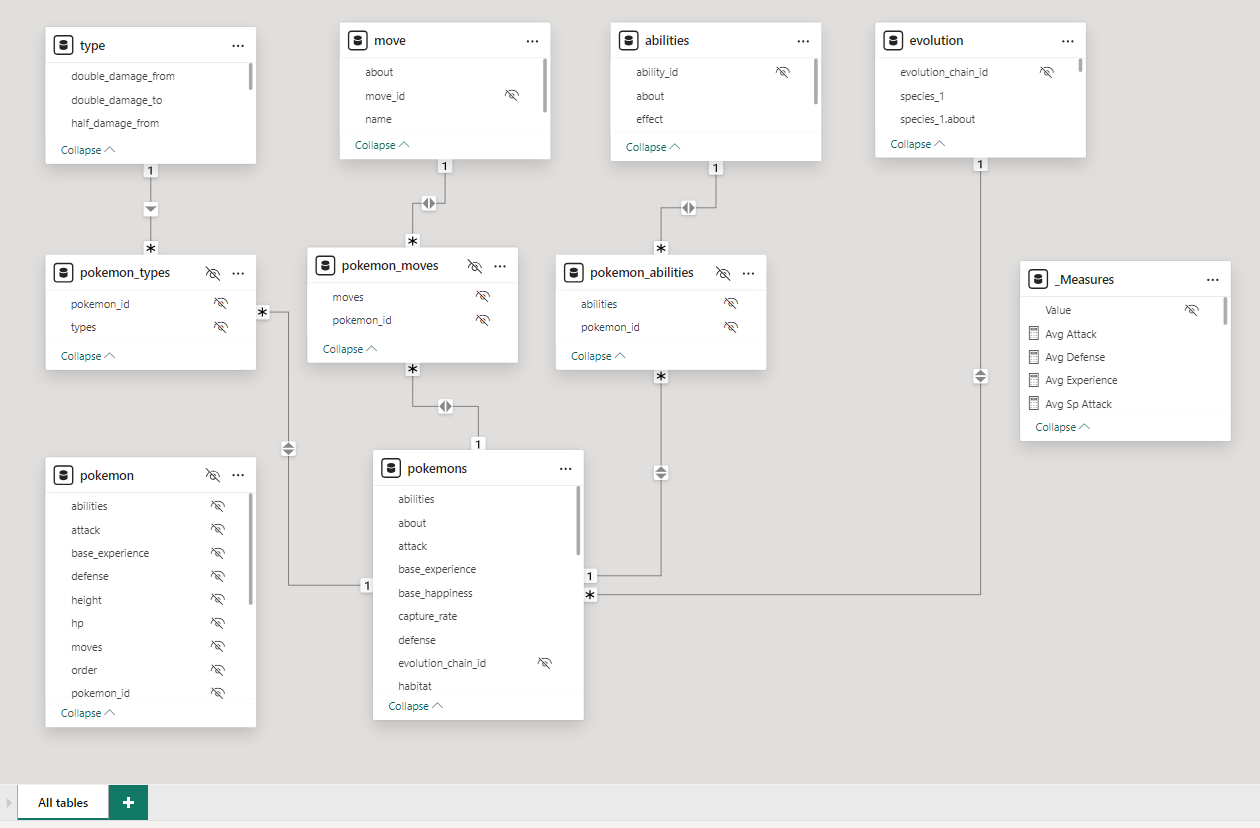Toggle visibility of the pokemon_types table header
The image size is (1260, 828).
click(x=212, y=273)
